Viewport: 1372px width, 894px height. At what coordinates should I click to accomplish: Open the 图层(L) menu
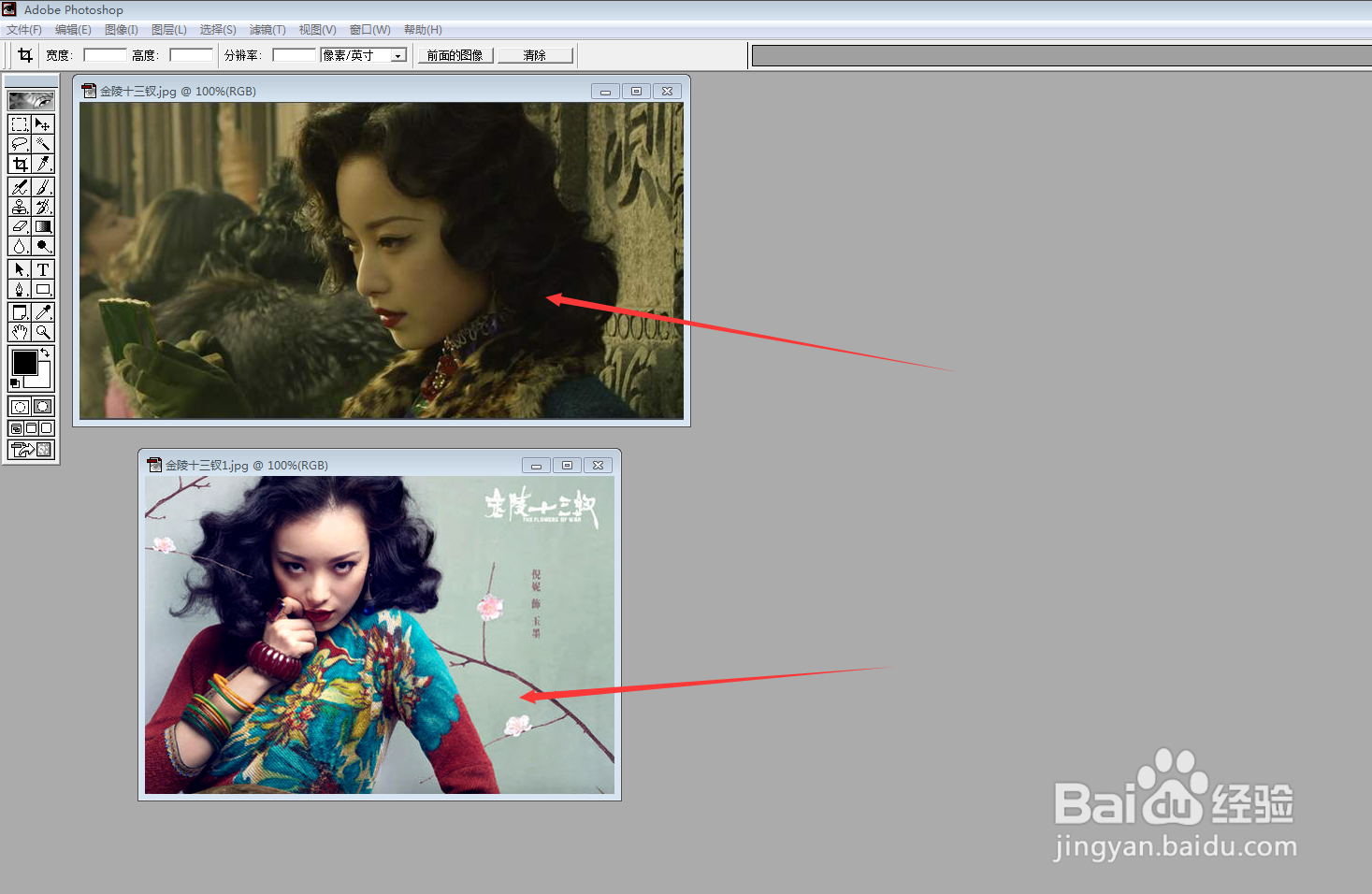coord(169,30)
